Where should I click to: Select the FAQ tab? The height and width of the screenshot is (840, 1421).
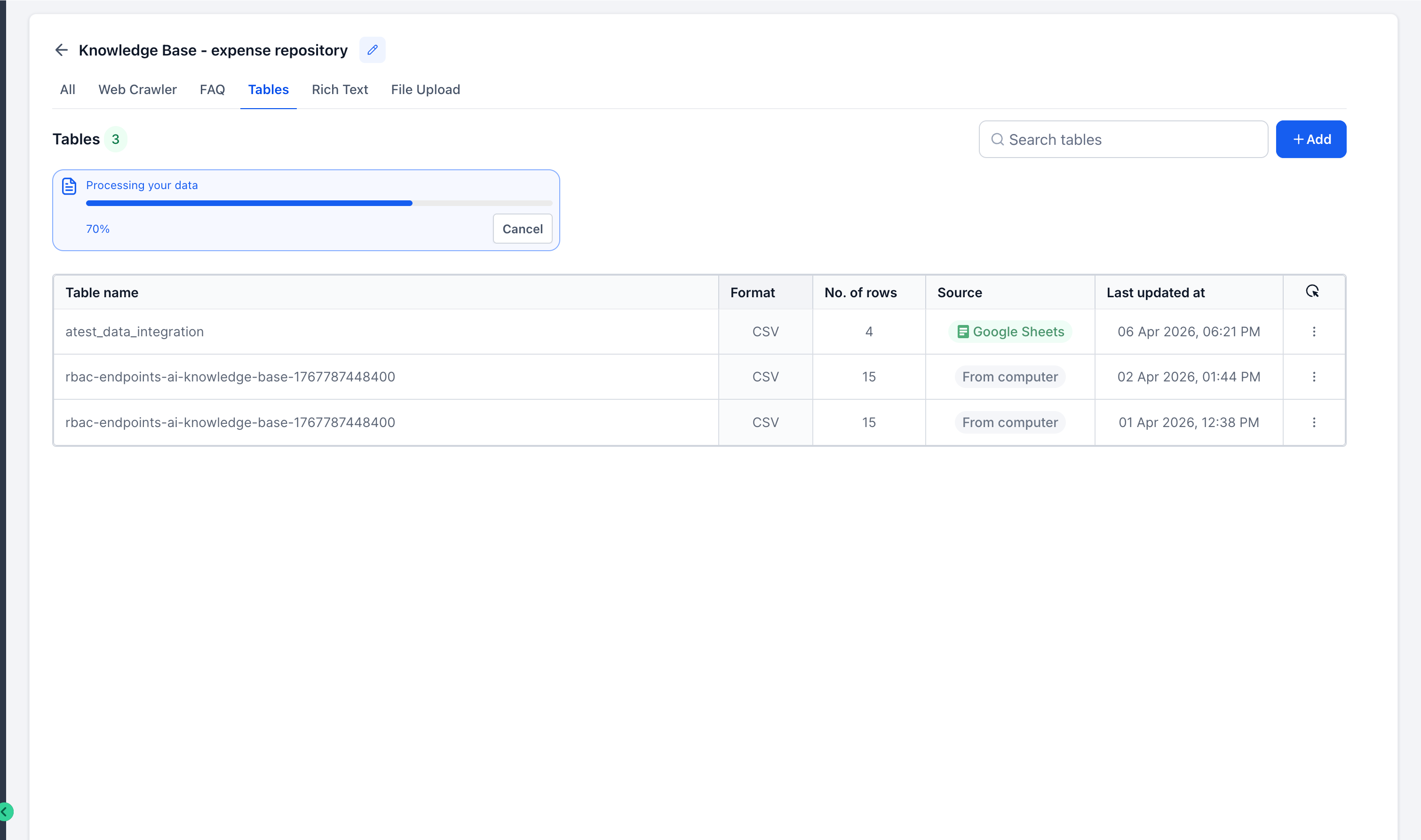coord(212,89)
